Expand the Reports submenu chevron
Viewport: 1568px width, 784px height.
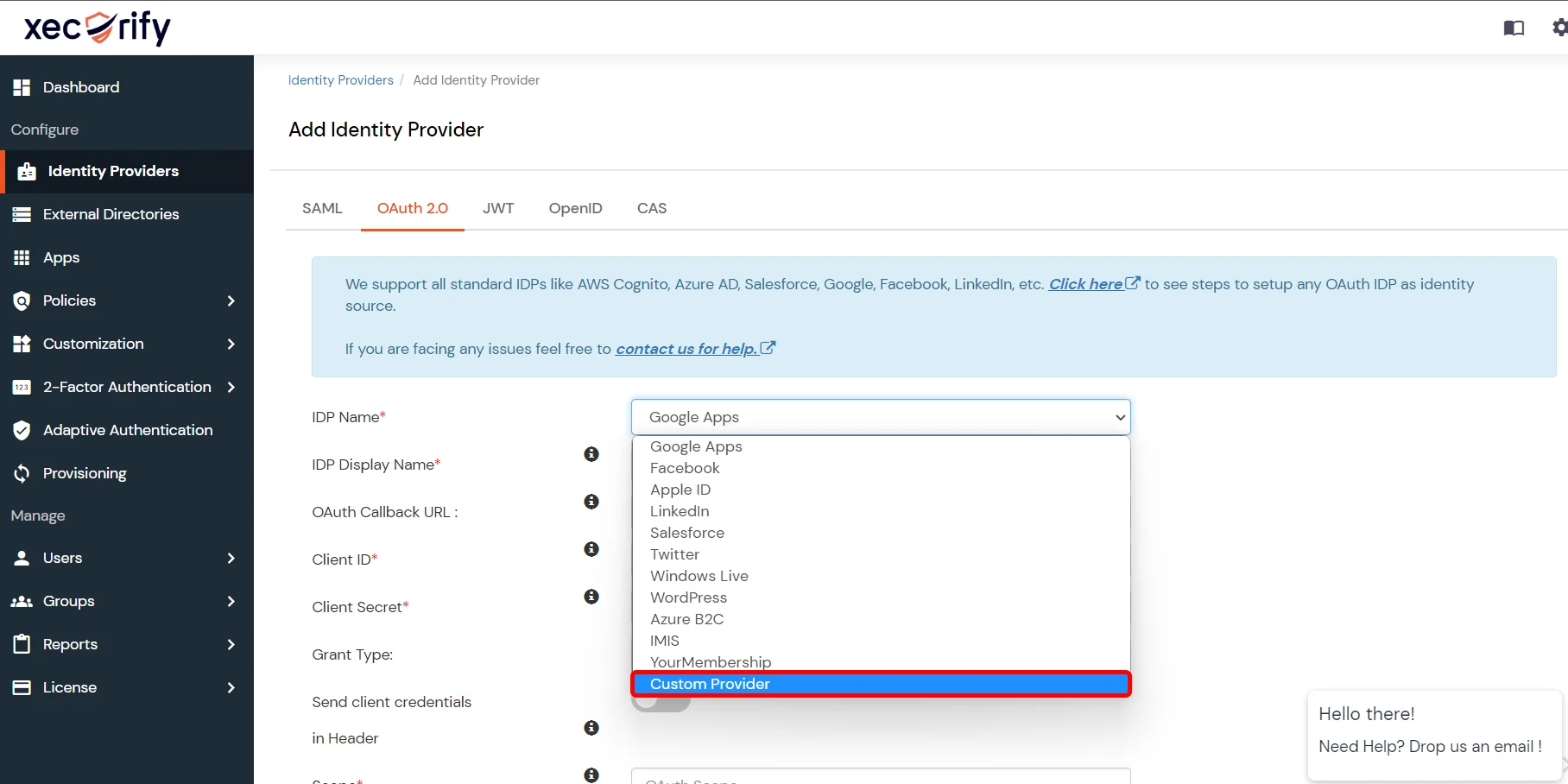point(231,644)
